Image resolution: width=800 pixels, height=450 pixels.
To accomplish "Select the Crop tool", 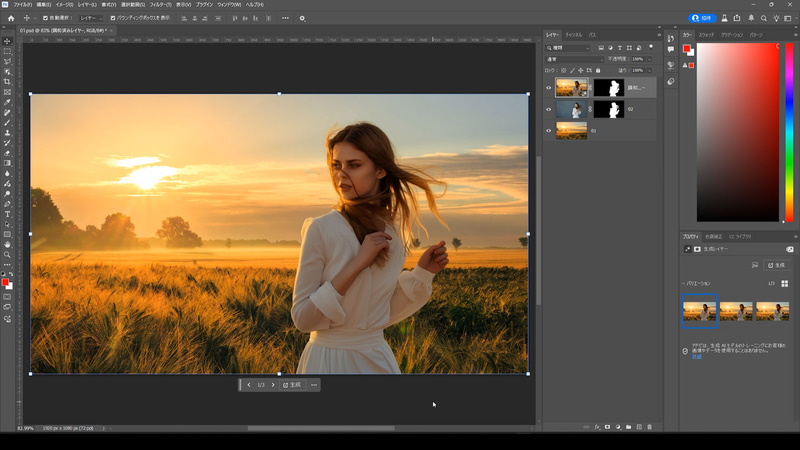I will pyautogui.click(x=7, y=82).
